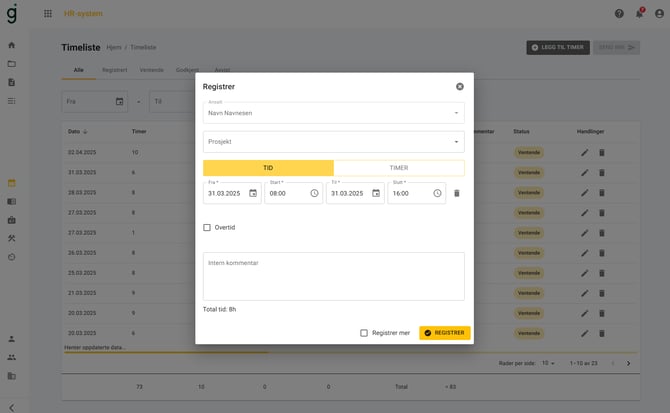Switch to the TIMER tab
The height and width of the screenshot is (413, 670).
point(398,168)
